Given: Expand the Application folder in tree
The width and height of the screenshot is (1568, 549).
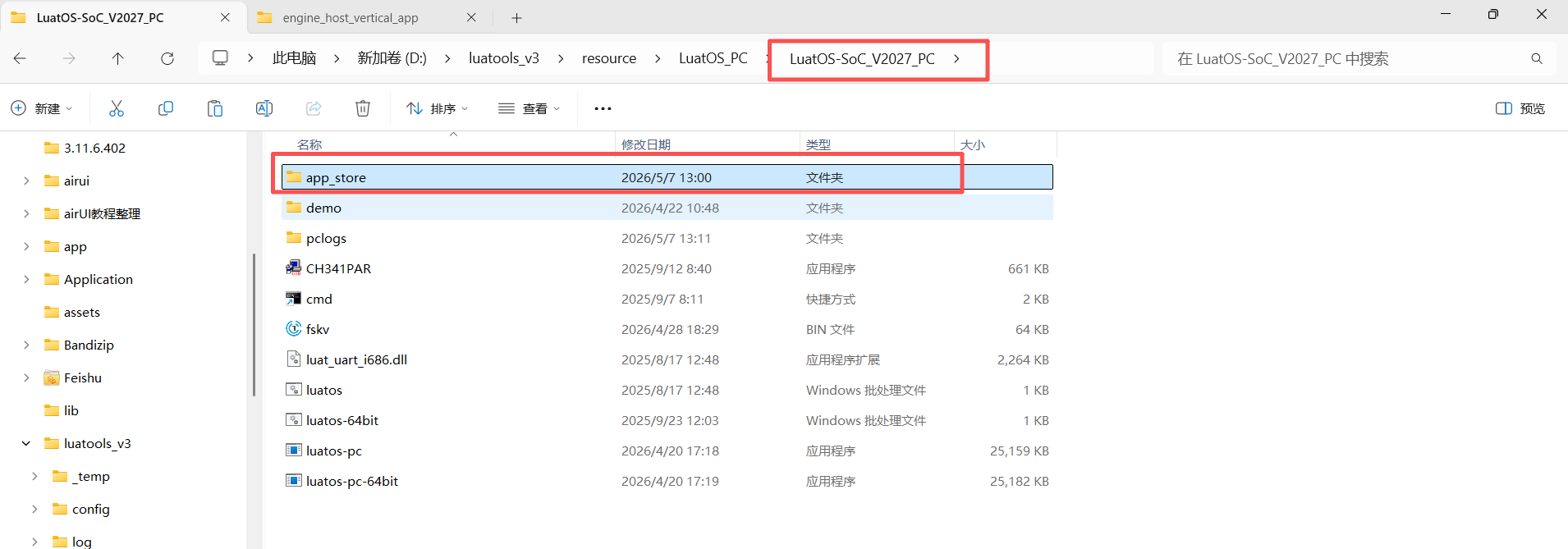Looking at the screenshot, I should pos(26,279).
